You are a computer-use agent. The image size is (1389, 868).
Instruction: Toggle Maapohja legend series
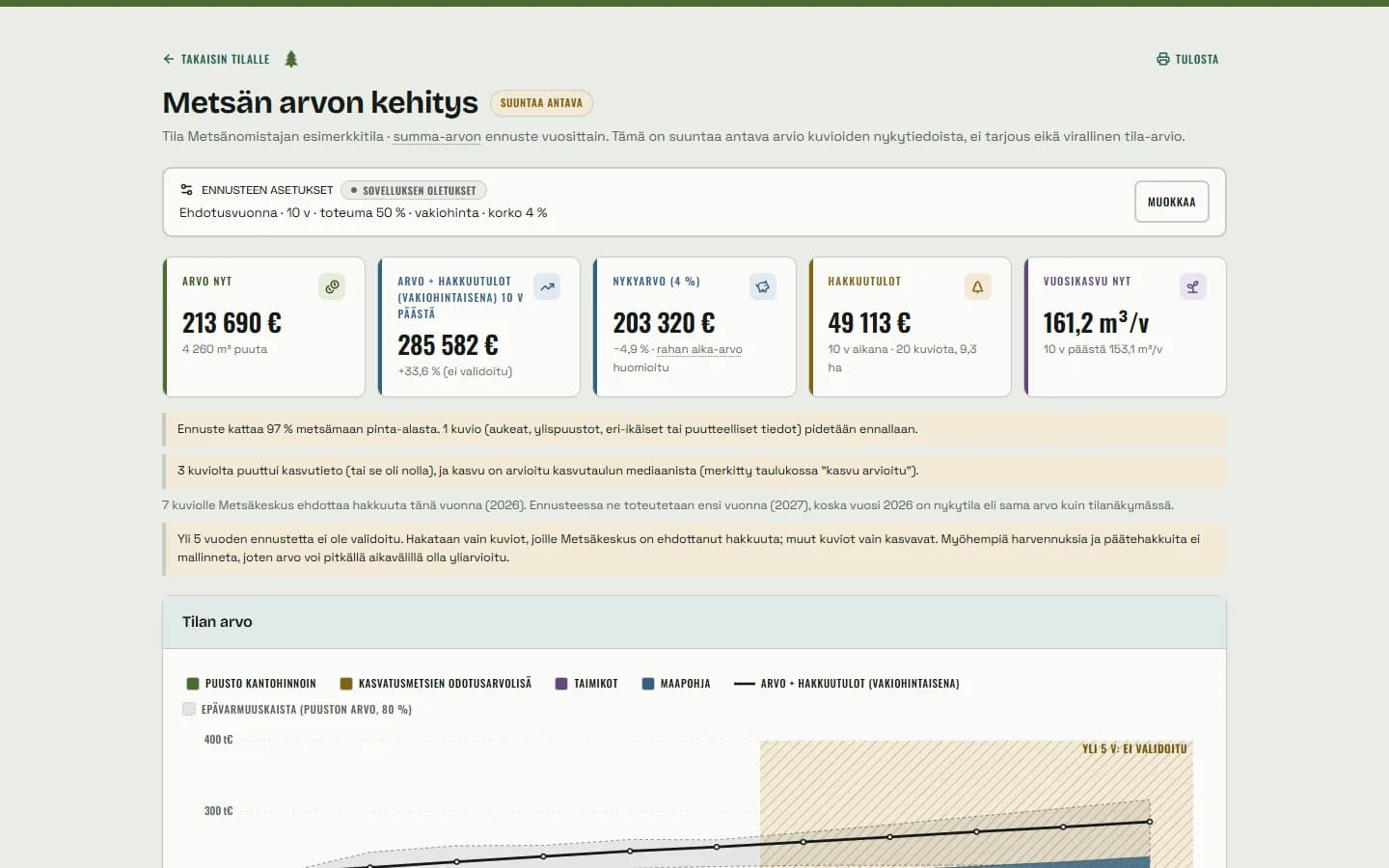[x=676, y=684]
